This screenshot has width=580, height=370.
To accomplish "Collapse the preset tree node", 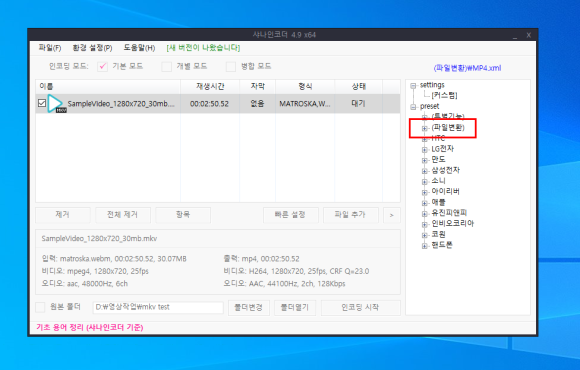I will 413,107.
